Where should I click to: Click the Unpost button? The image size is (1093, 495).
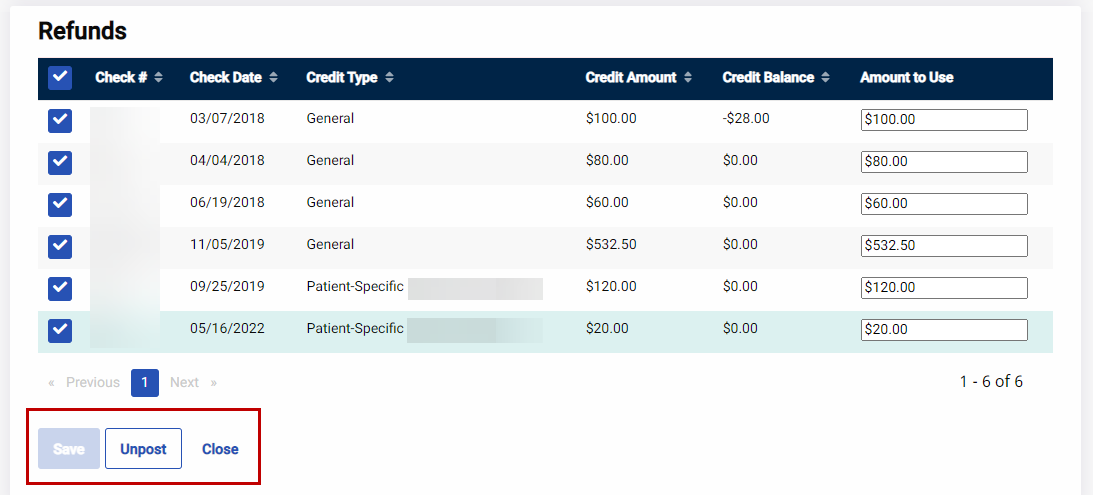(143, 449)
